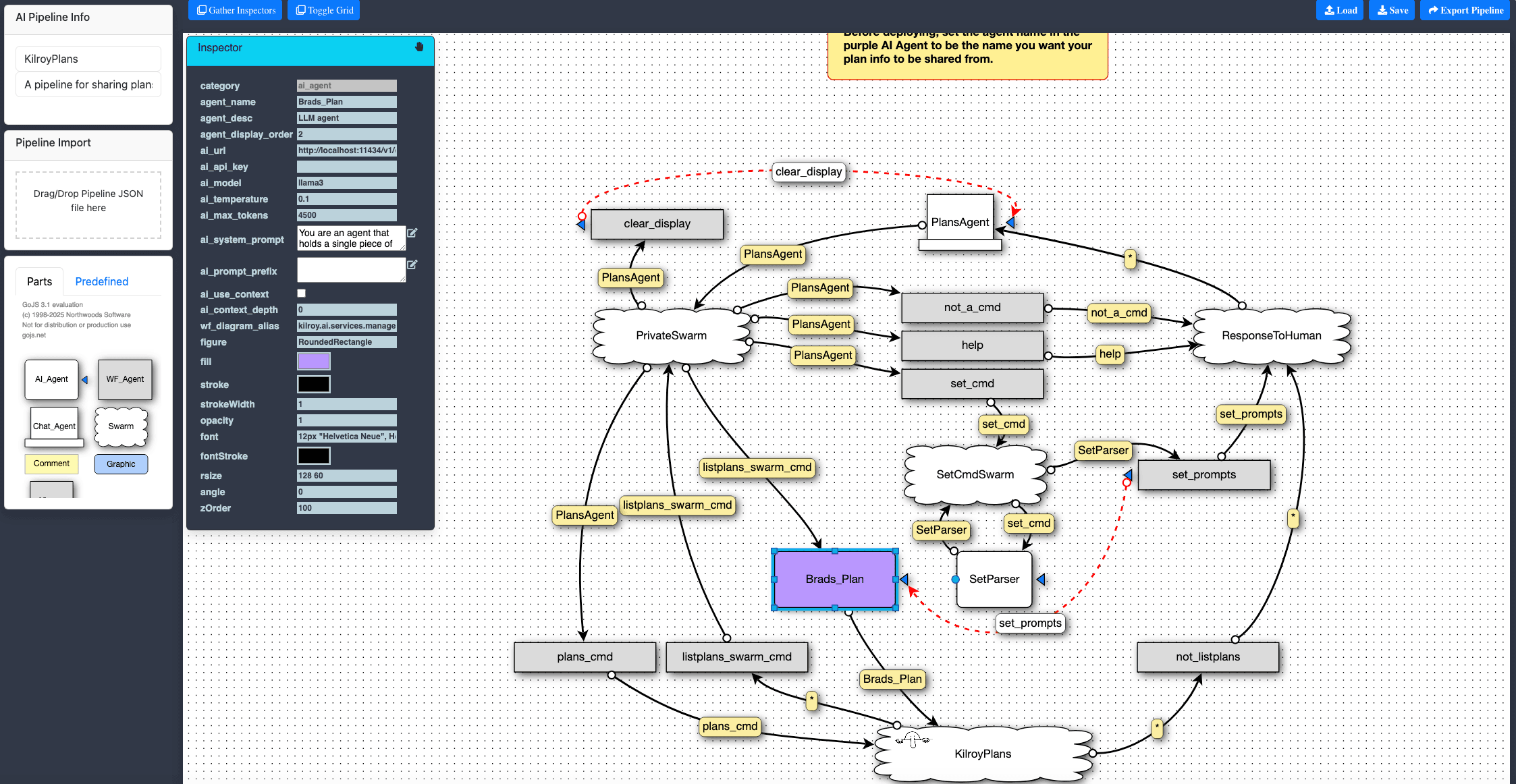Viewport: 1516px width, 784px height.
Task: Select the Chat_Agent part in the palette
Action: click(54, 426)
